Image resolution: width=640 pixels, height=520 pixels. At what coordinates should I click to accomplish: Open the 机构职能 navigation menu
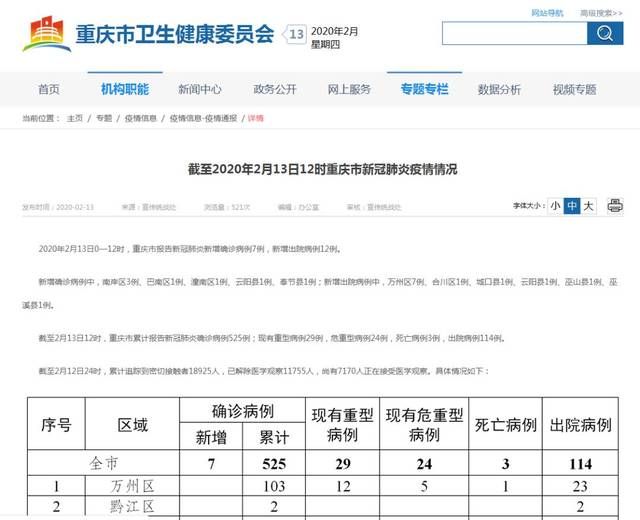(x=124, y=89)
